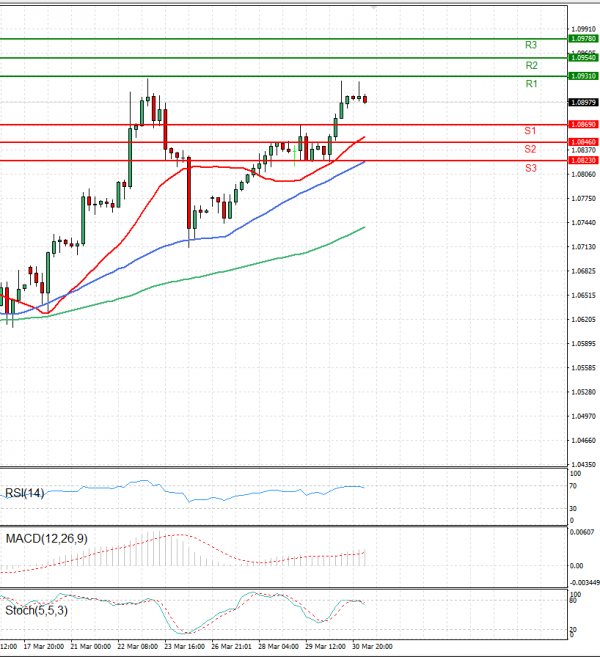Click the 17 Mar 20:00 time label
This screenshot has height=657, width=600.
pyautogui.click(x=44, y=647)
